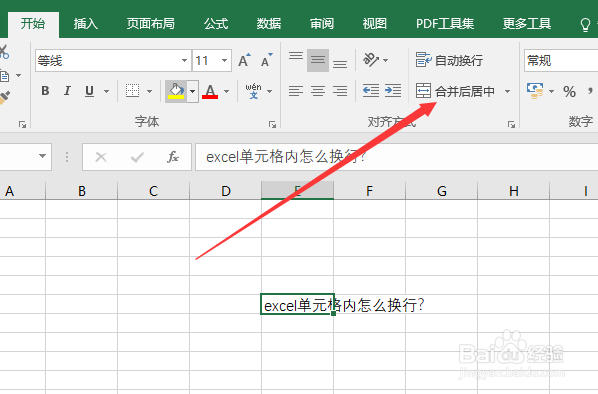598x394 pixels.
Task: Open the name box dropdown arrow
Action: (x=42, y=156)
